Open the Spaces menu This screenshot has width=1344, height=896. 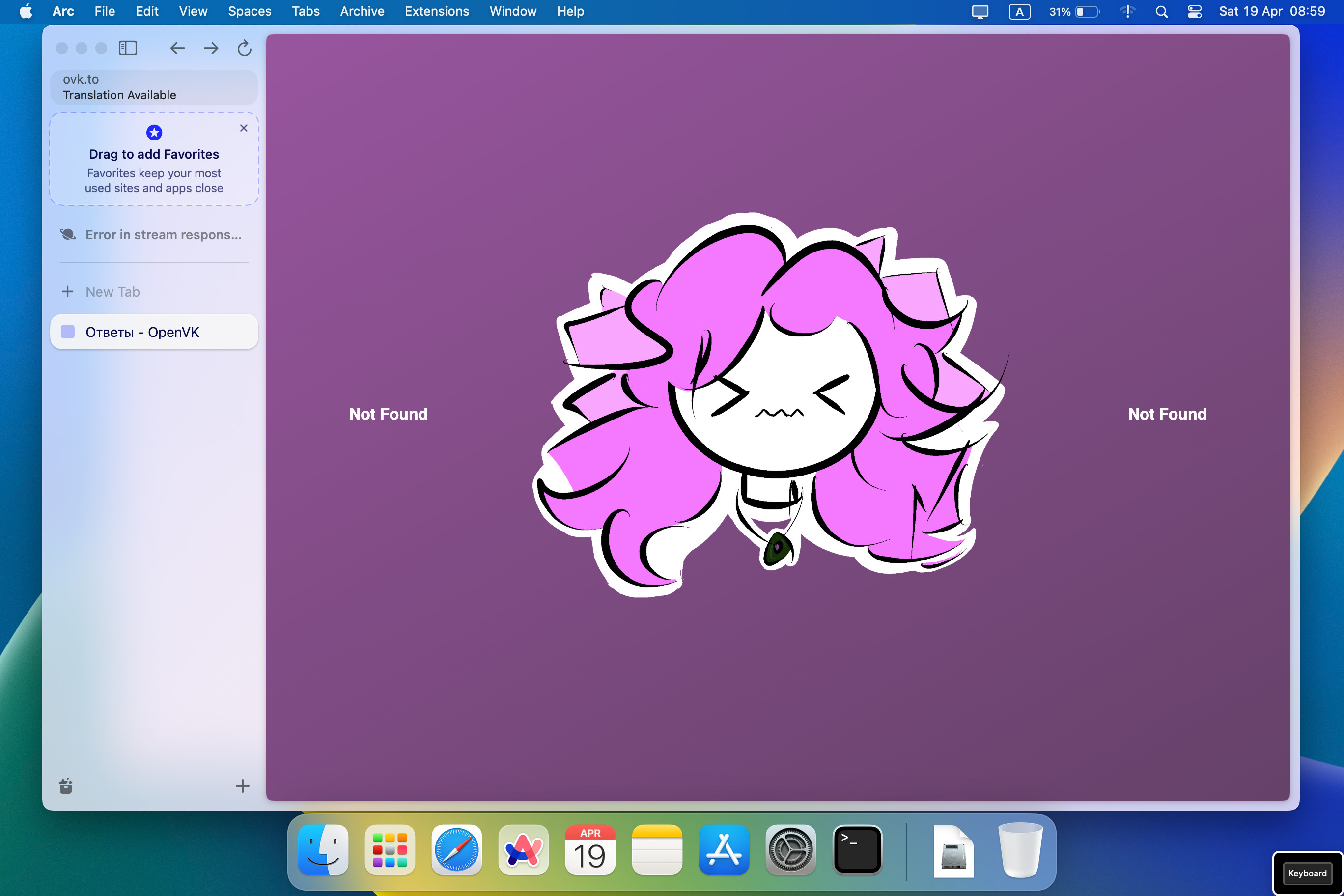(249, 11)
